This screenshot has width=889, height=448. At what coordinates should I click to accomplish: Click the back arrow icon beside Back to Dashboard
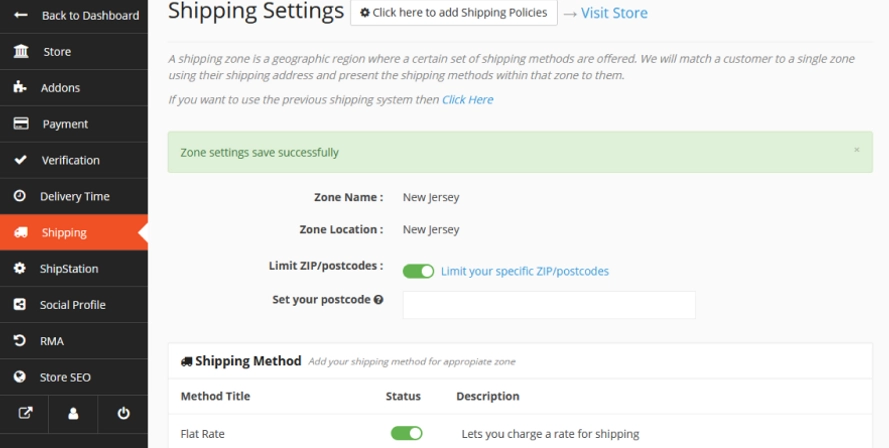[x=20, y=15]
